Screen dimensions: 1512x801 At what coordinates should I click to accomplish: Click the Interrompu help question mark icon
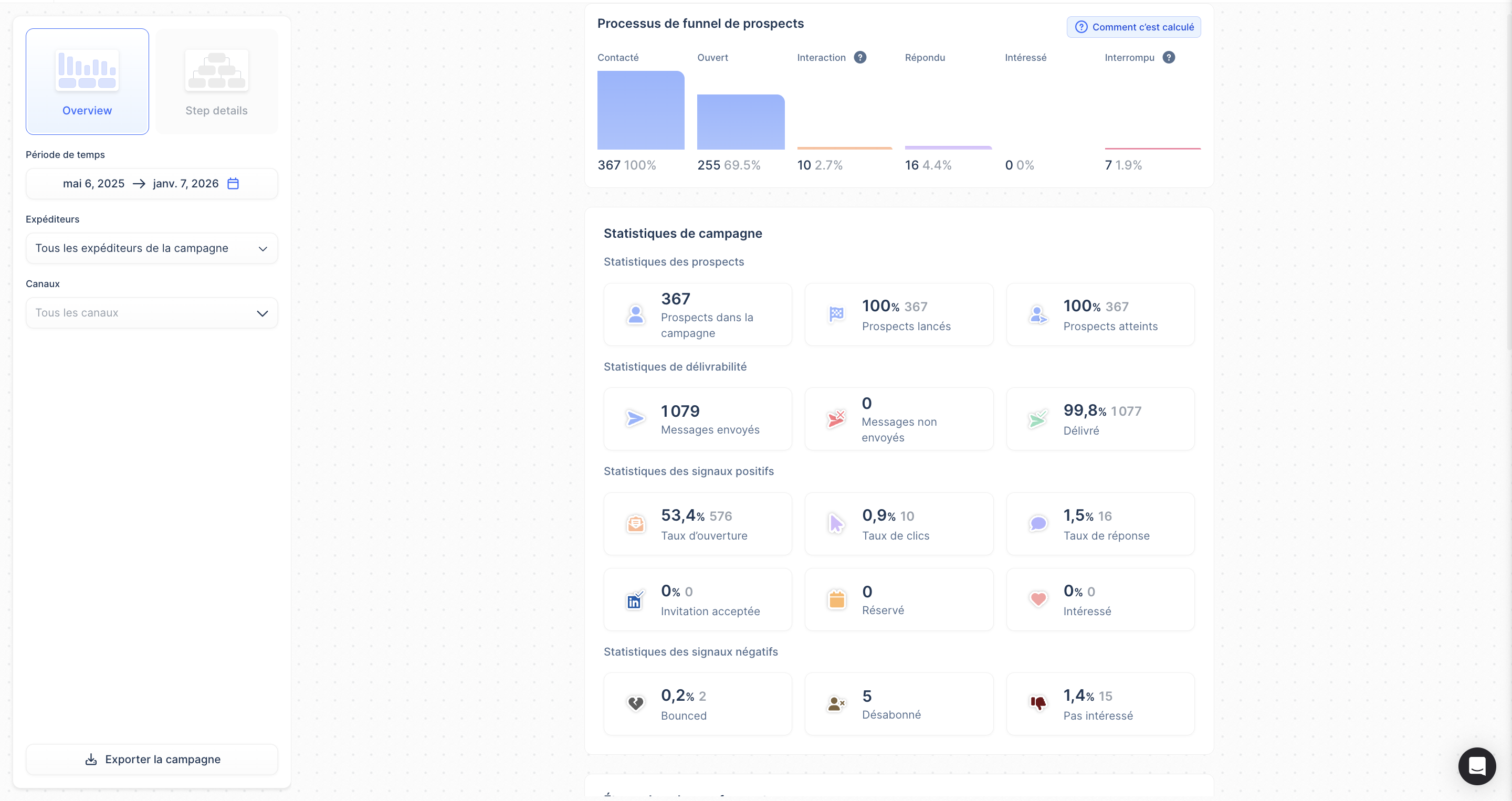point(1169,58)
